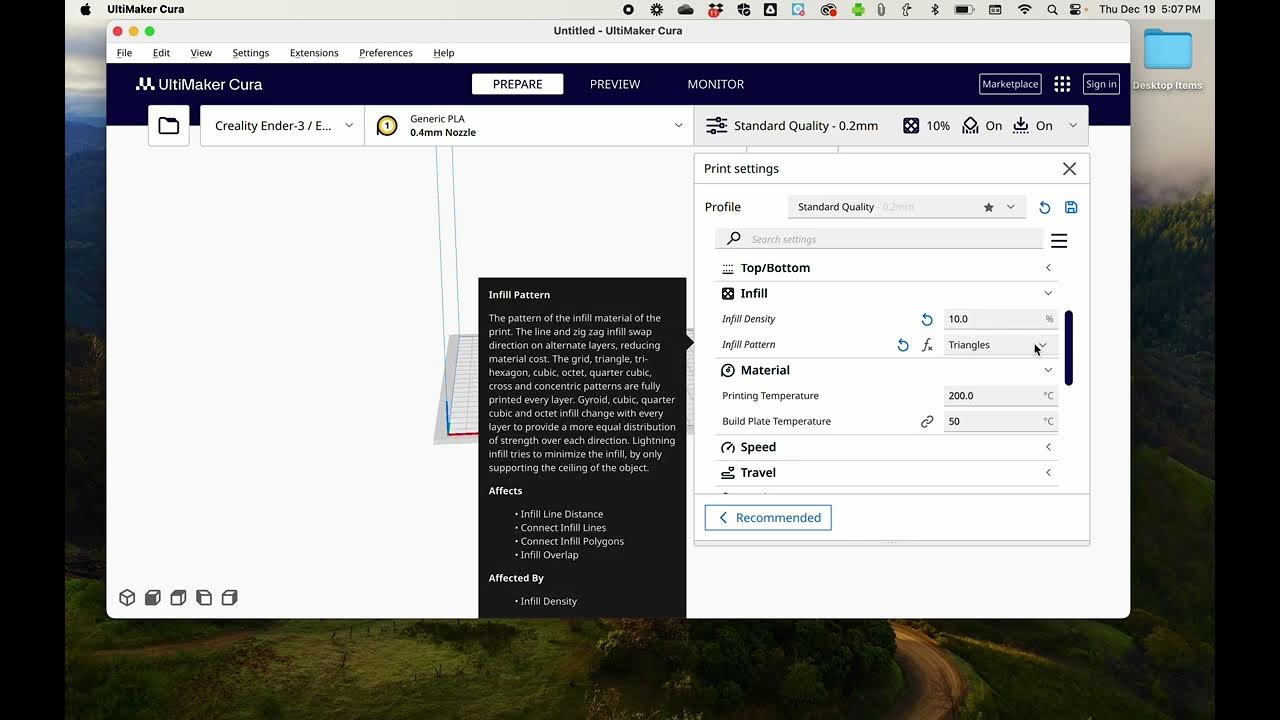This screenshot has height=720, width=1280.
Task: Click the Travel category icon
Action: click(728, 473)
